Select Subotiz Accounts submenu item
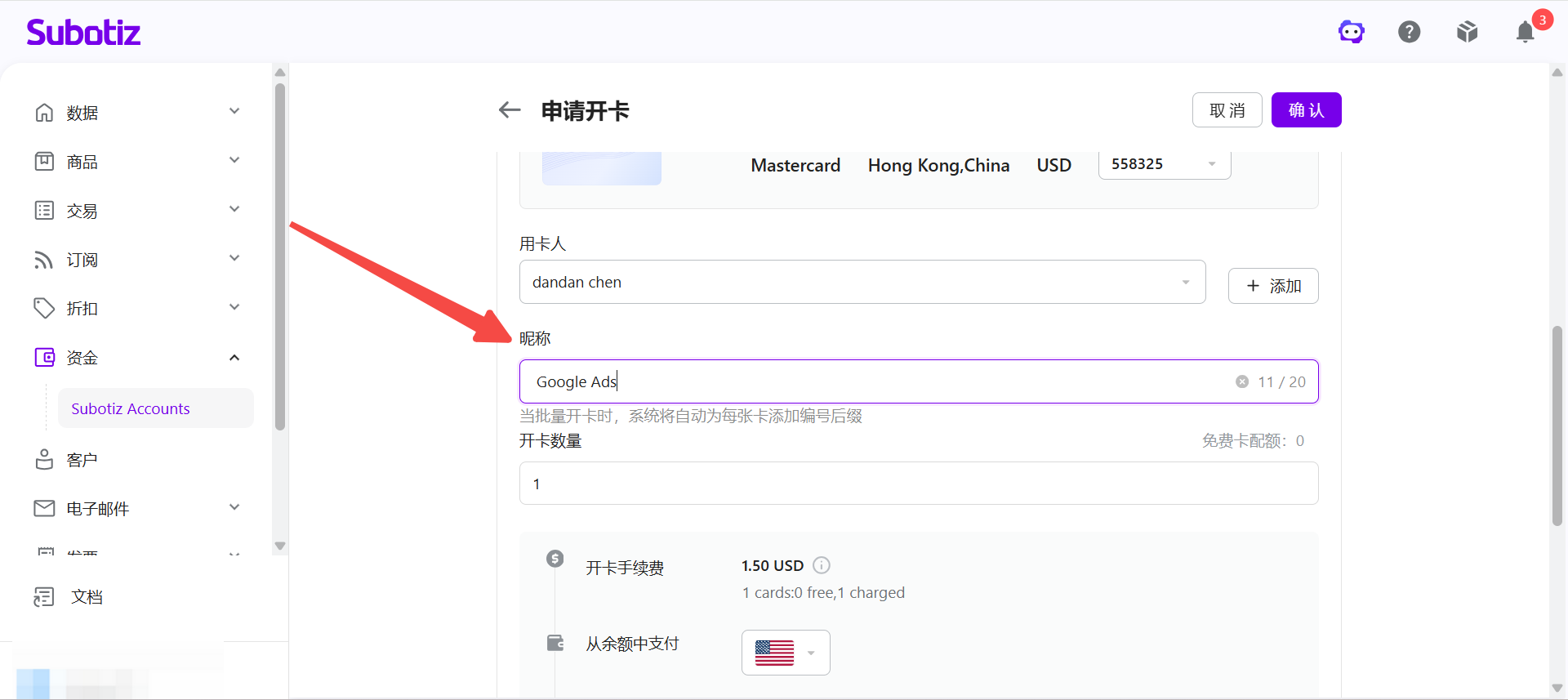Image resolution: width=1568 pixels, height=700 pixels. pyautogui.click(x=156, y=408)
